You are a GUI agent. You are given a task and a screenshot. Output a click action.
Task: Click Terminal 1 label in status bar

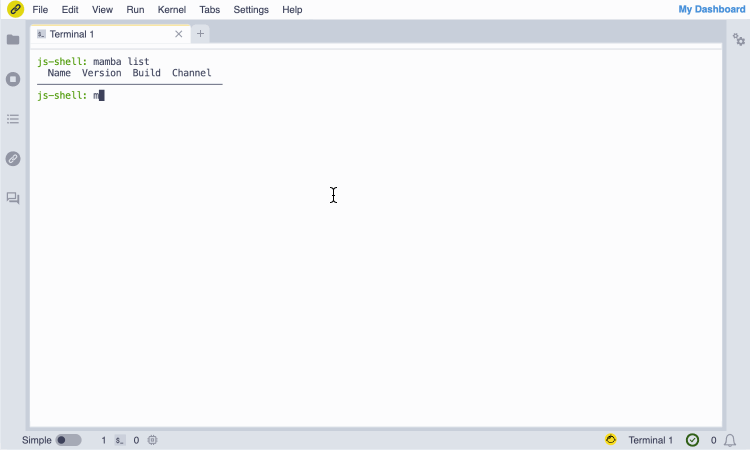651,440
